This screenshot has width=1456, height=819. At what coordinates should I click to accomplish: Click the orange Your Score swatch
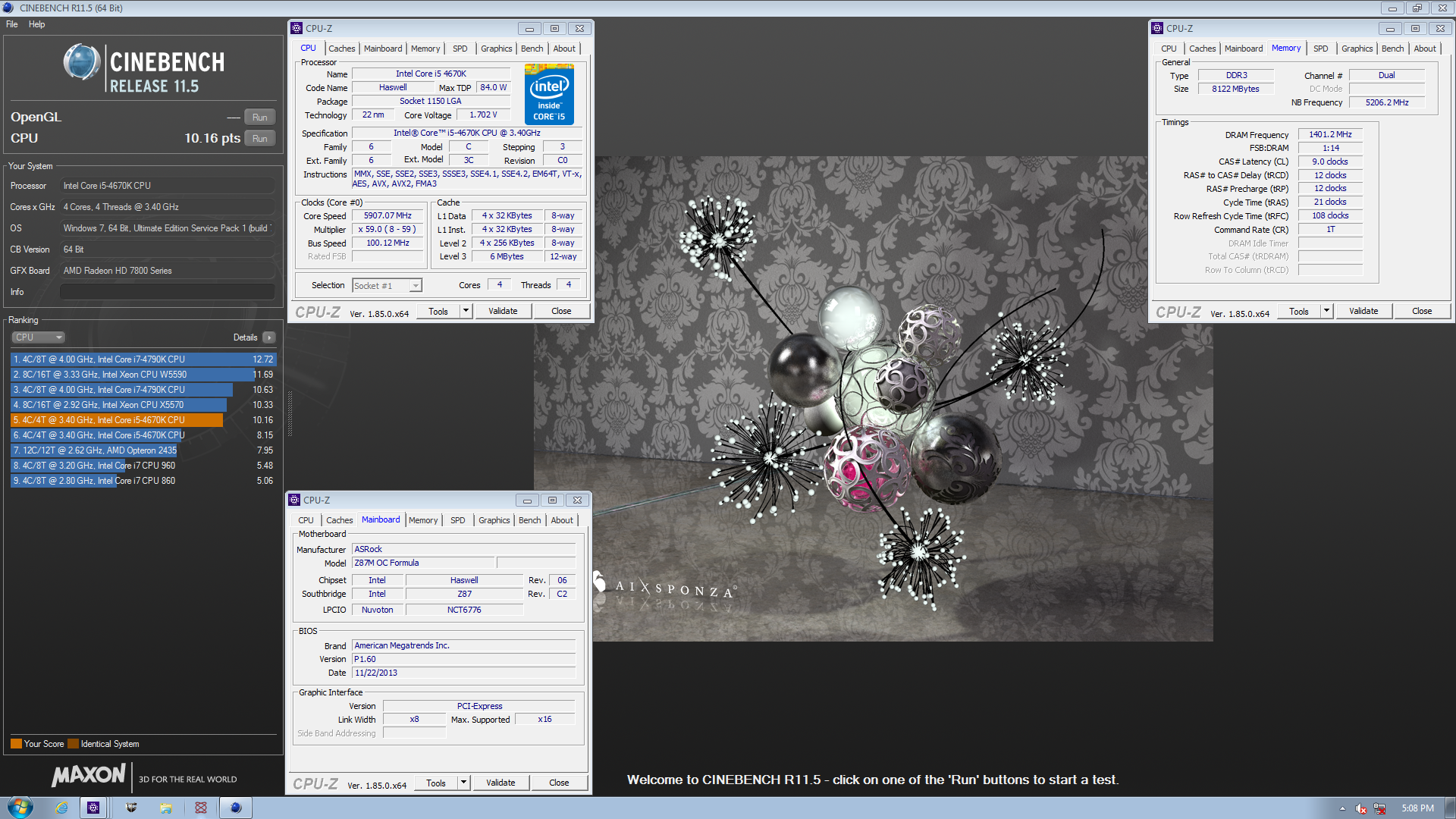[16, 744]
